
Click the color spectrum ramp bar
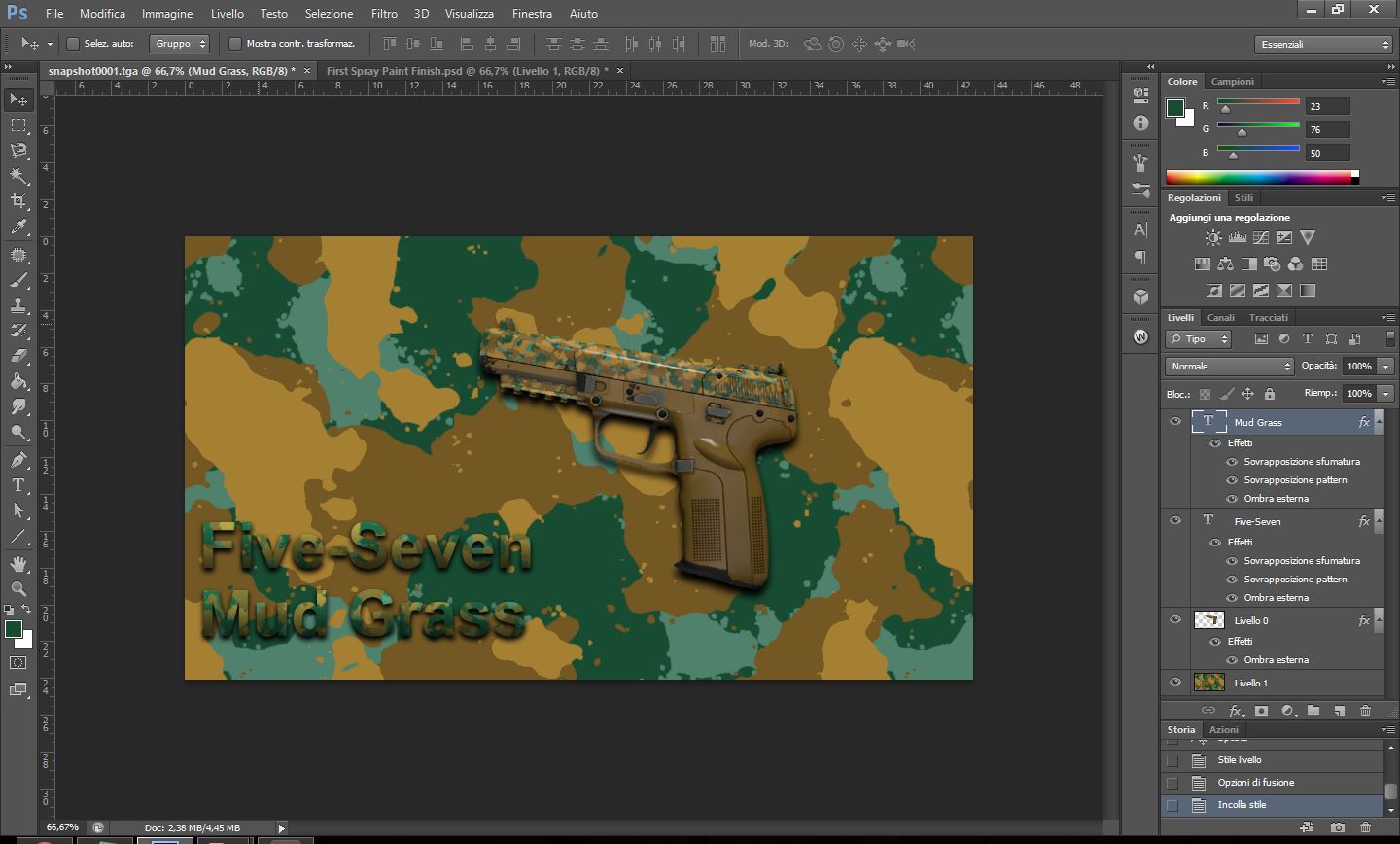click(x=1258, y=177)
